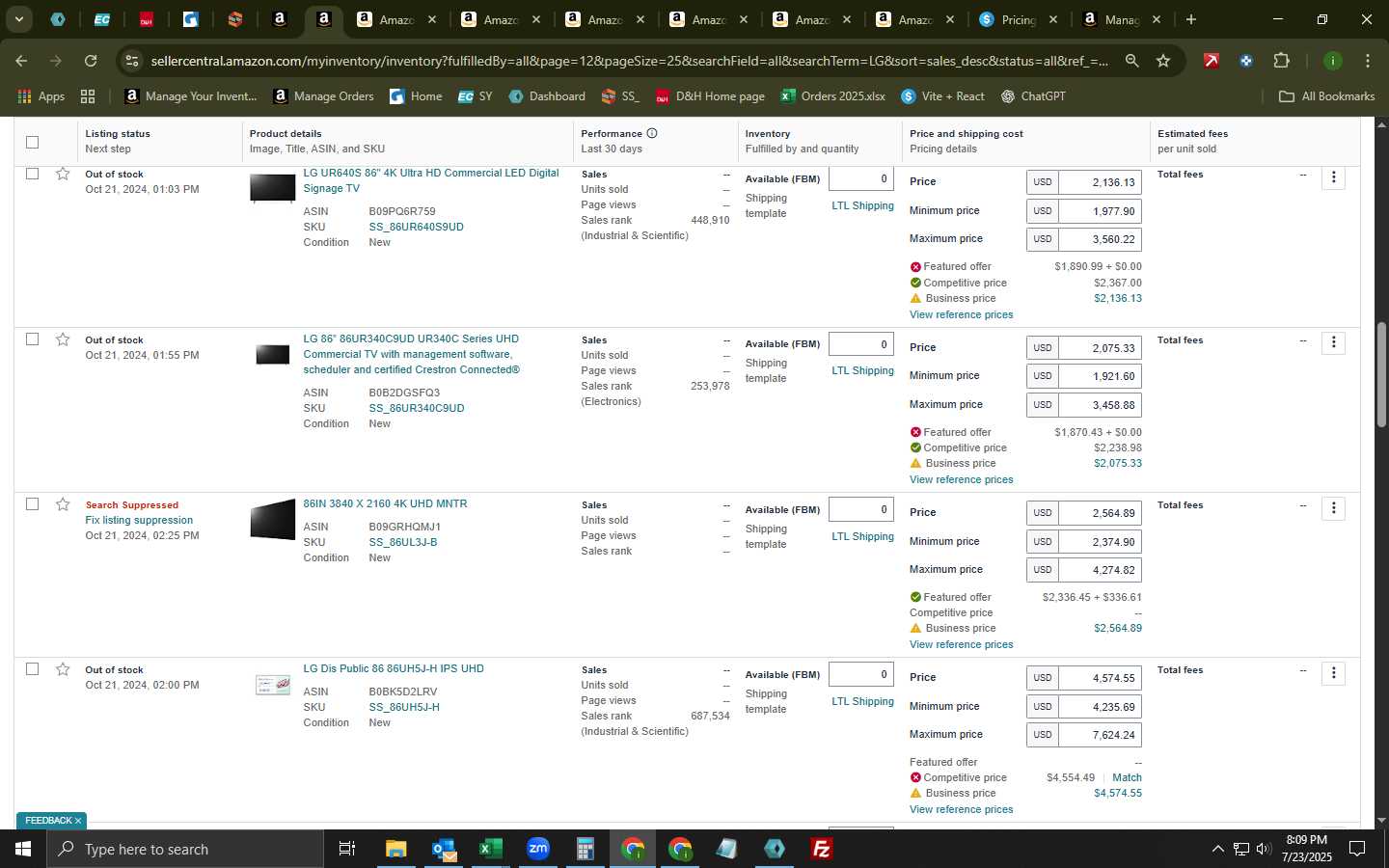Open the notification center icon

[1357, 849]
